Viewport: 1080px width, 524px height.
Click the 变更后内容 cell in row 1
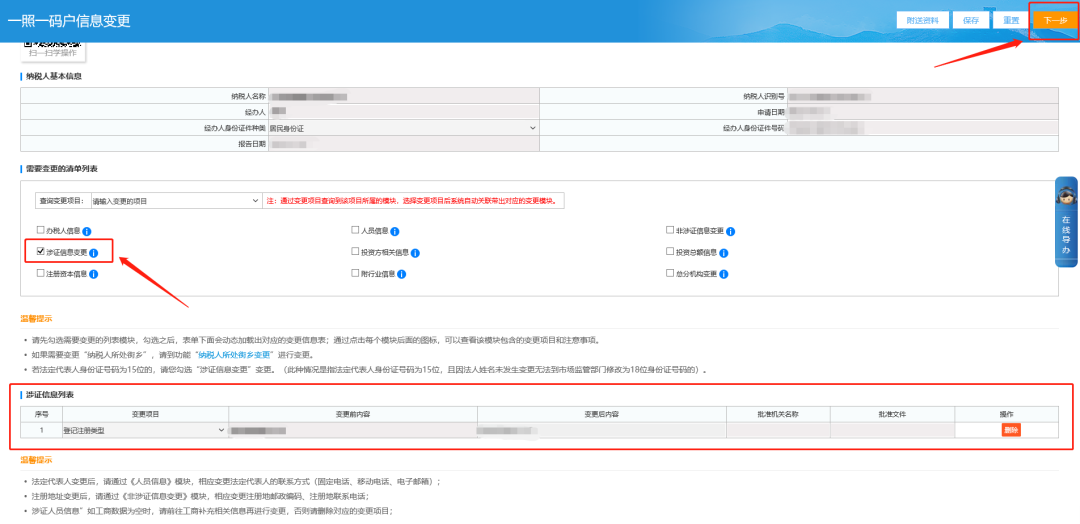(x=601, y=430)
